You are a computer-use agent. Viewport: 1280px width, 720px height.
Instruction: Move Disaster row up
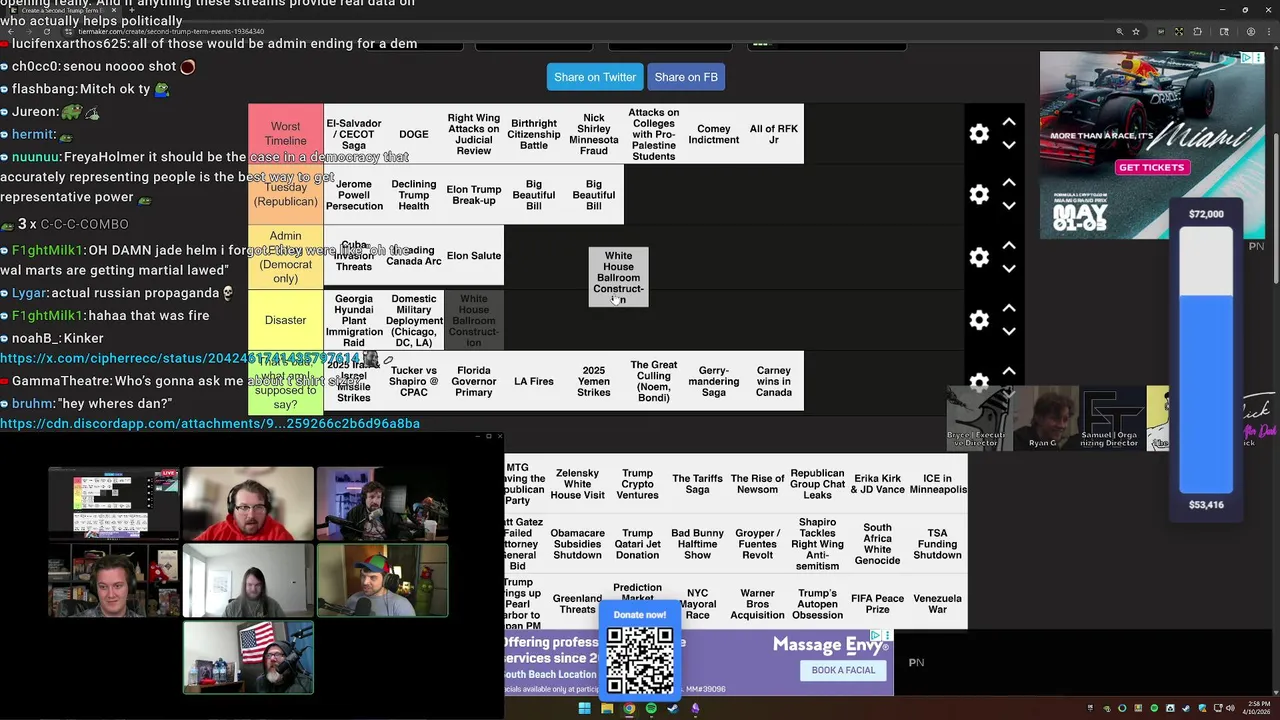(1009, 308)
